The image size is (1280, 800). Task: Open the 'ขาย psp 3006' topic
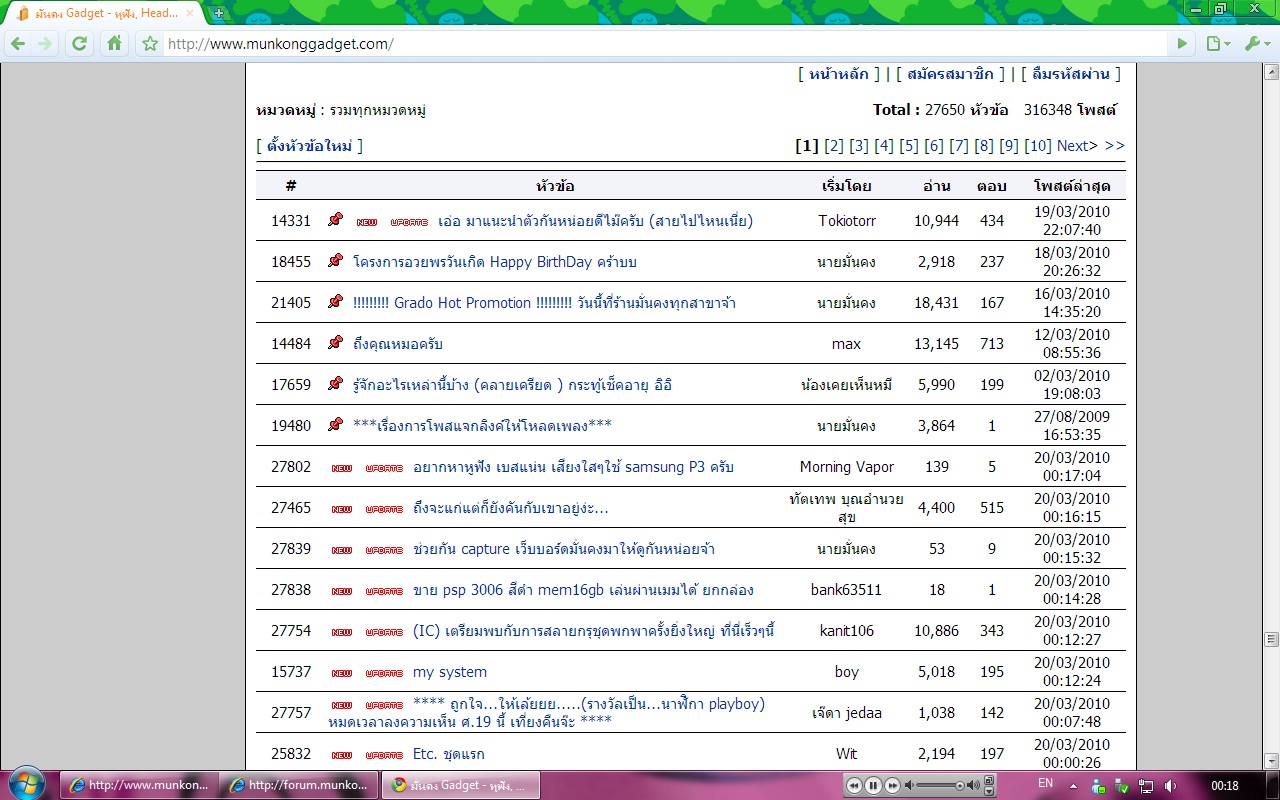pos(583,590)
